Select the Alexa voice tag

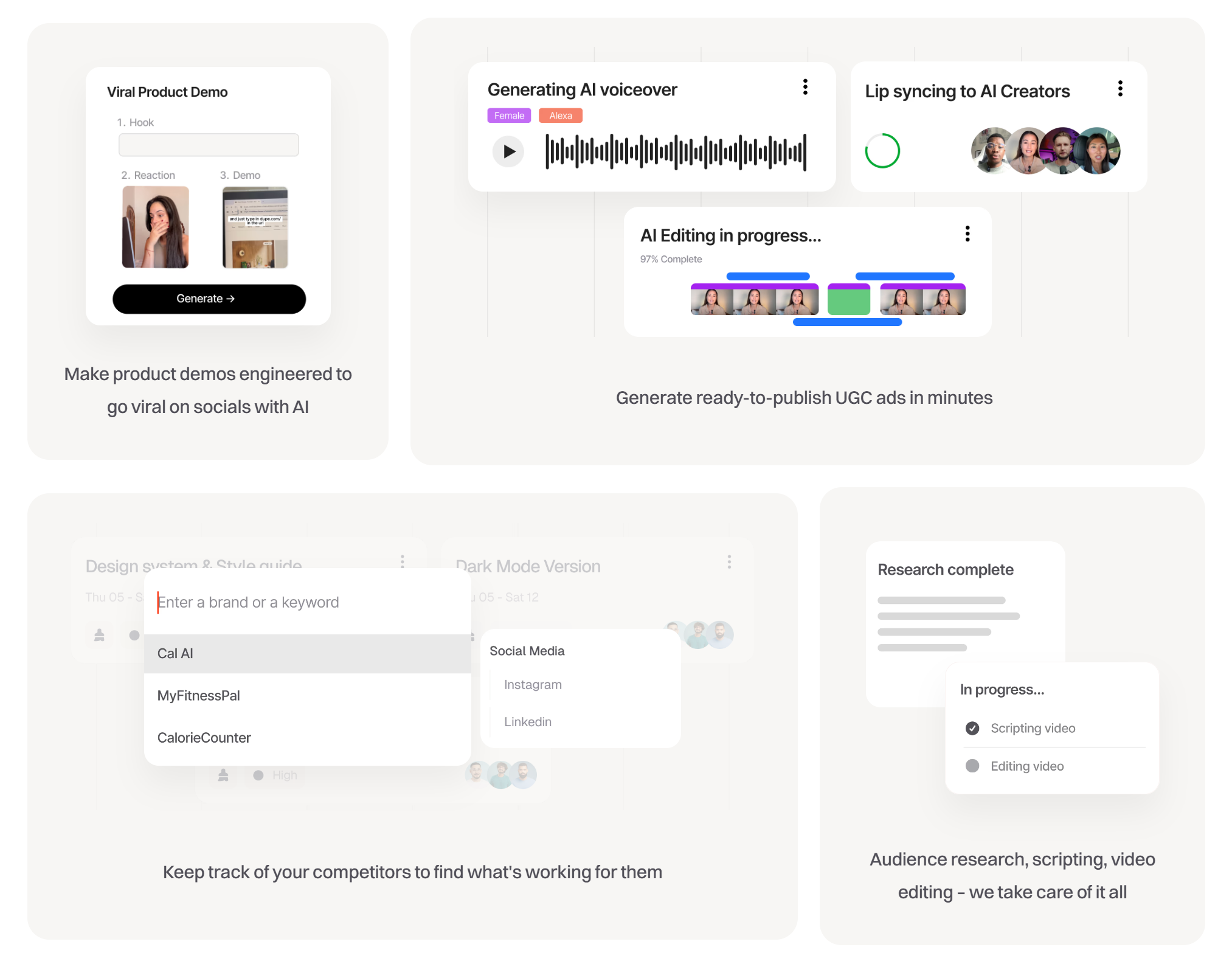561,116
